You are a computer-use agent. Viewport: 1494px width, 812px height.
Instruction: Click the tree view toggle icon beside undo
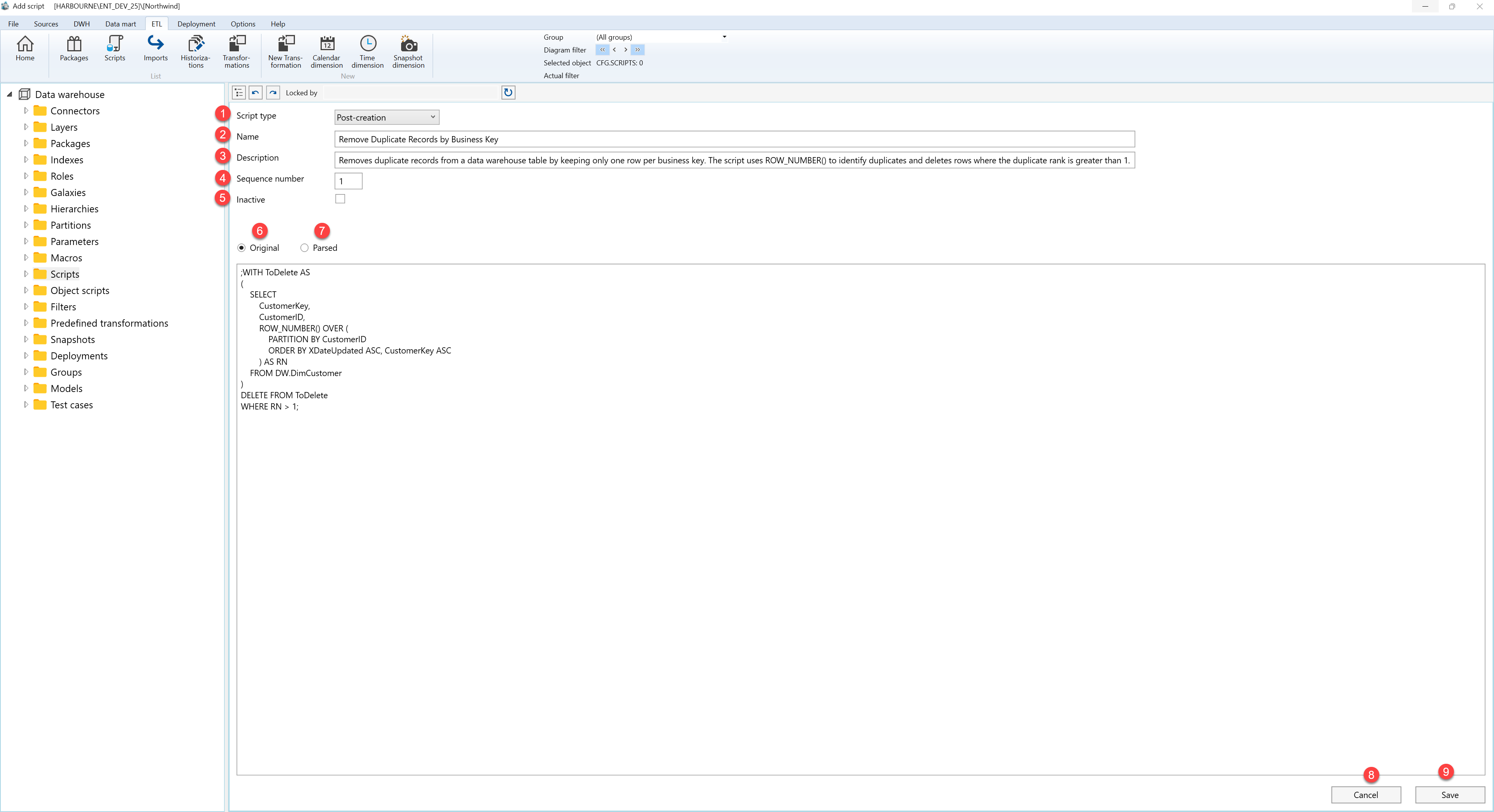coord(239,93)
